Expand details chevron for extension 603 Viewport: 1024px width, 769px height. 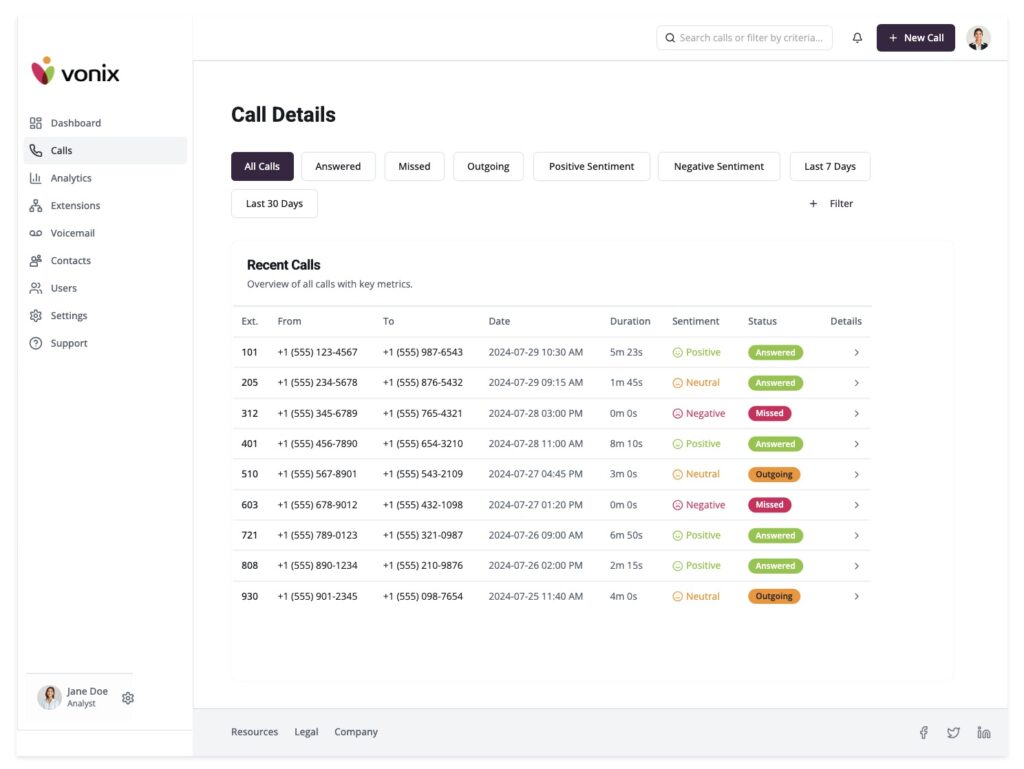click(856, 505)
